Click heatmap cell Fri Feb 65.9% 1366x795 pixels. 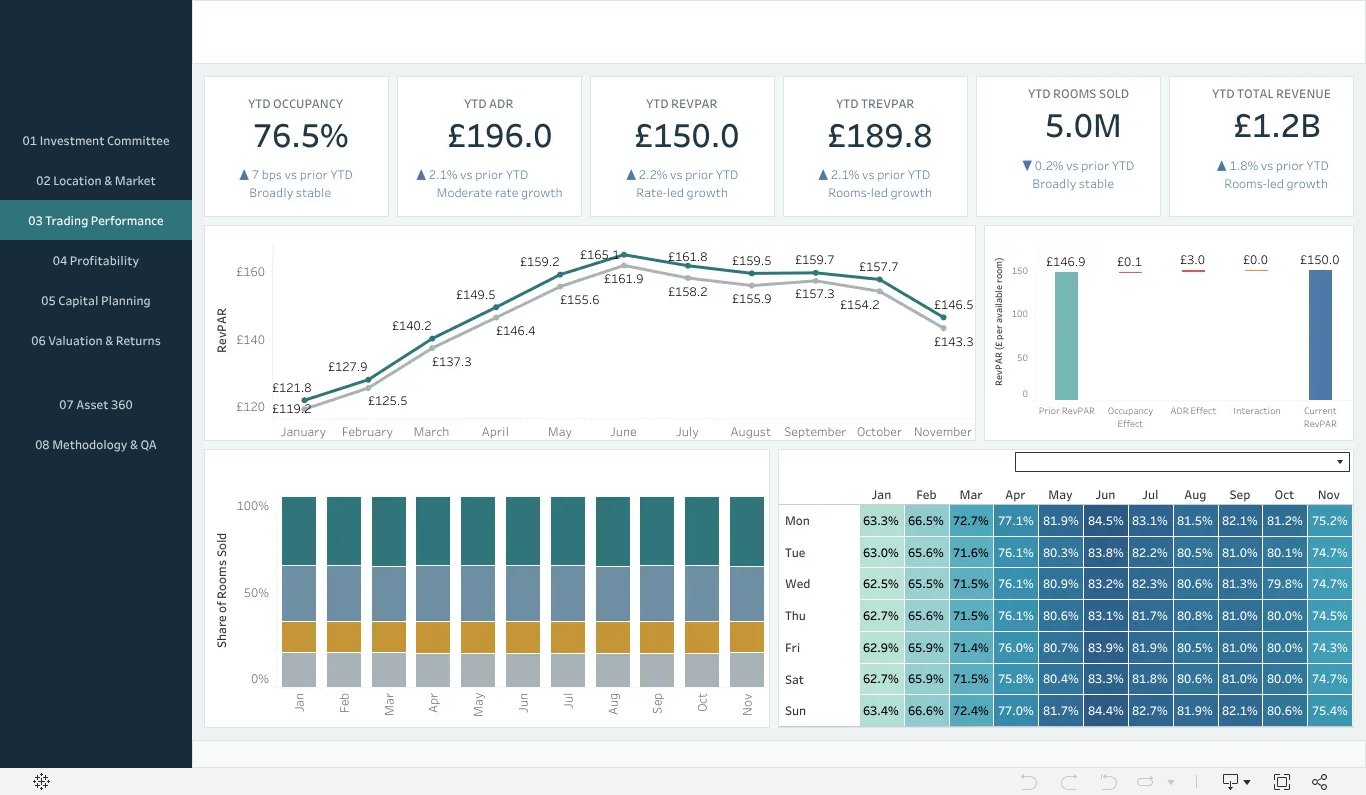(x=926, y=648)
